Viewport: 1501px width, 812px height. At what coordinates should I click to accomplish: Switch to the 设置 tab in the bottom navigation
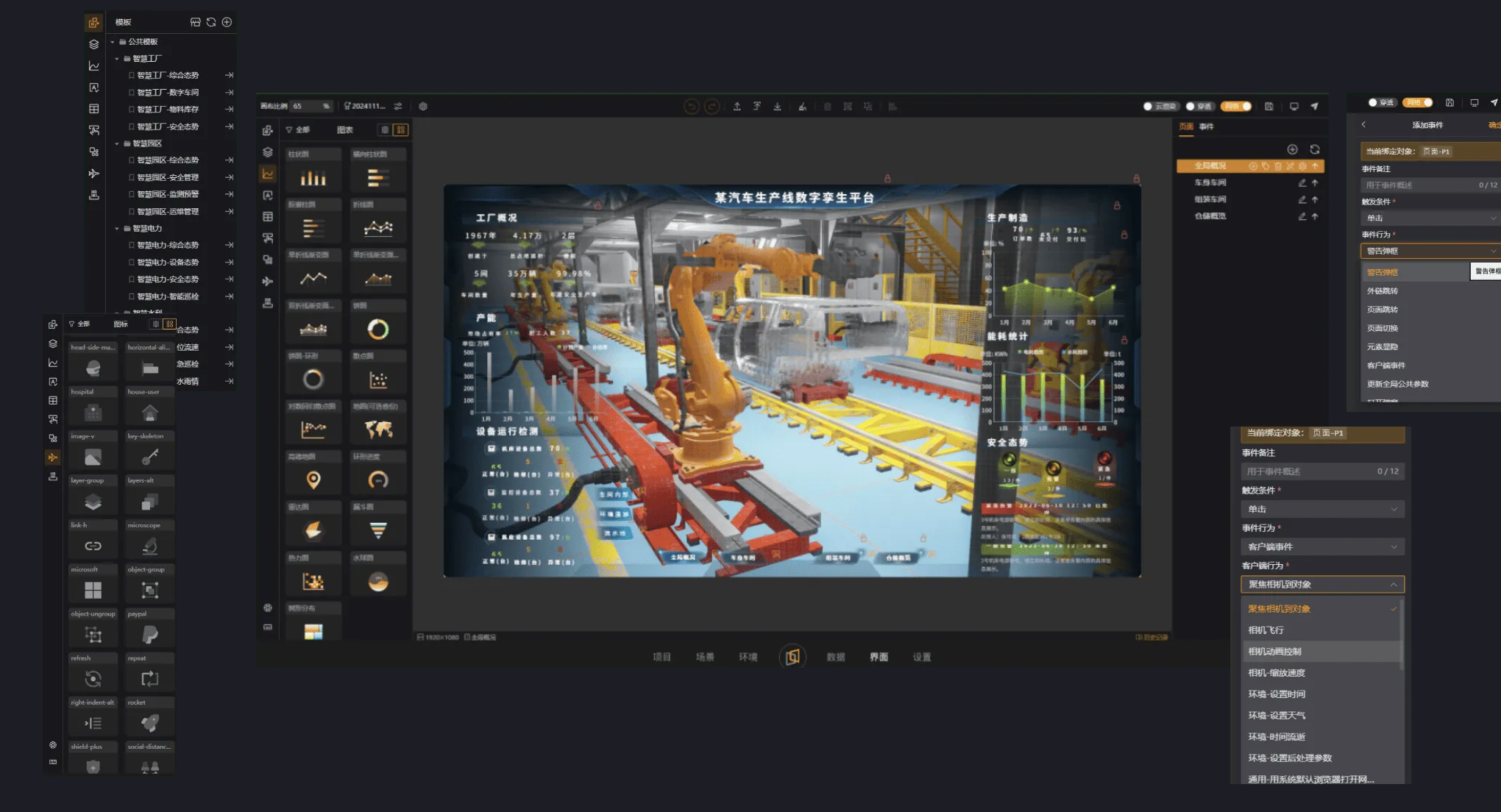pos(922,657)
